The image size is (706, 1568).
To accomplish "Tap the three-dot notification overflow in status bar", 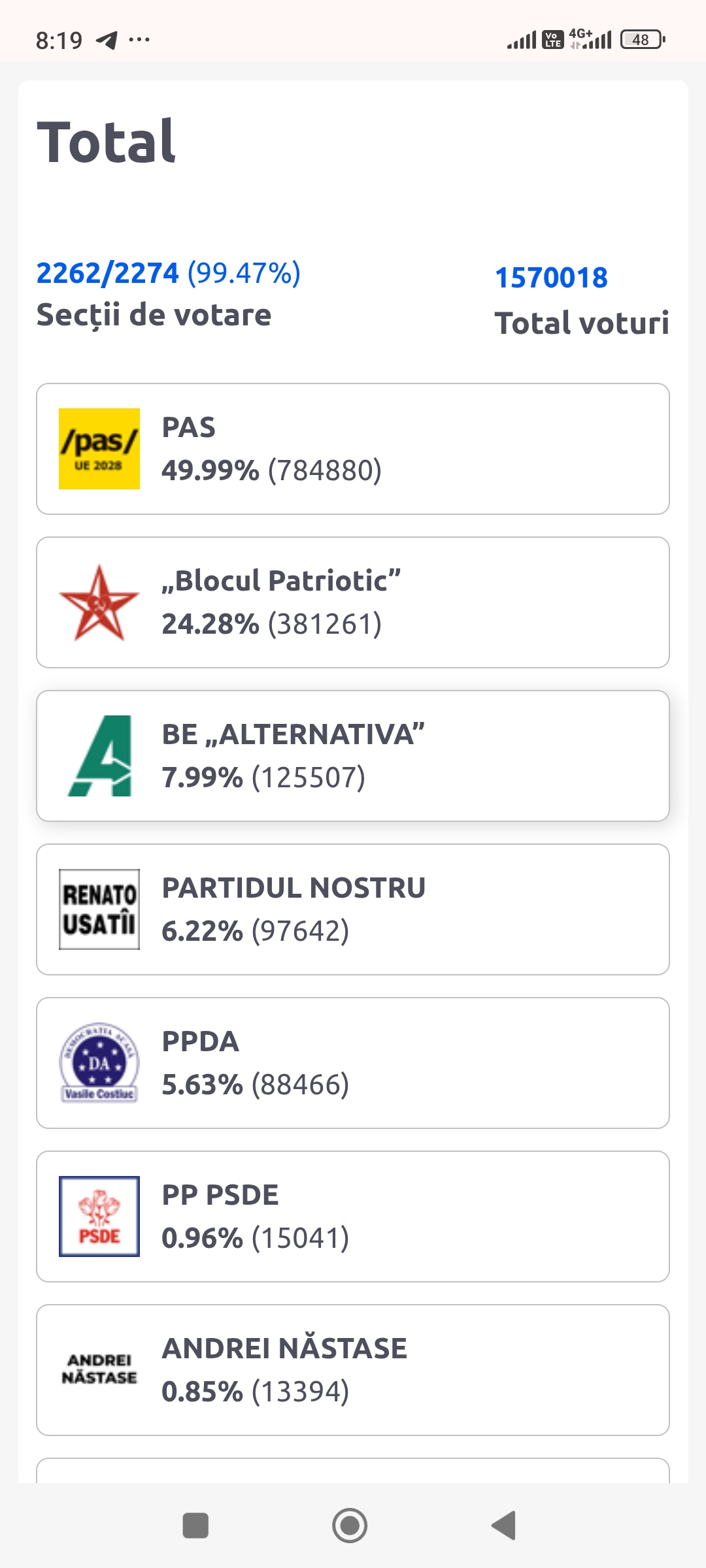I will 139,41.
